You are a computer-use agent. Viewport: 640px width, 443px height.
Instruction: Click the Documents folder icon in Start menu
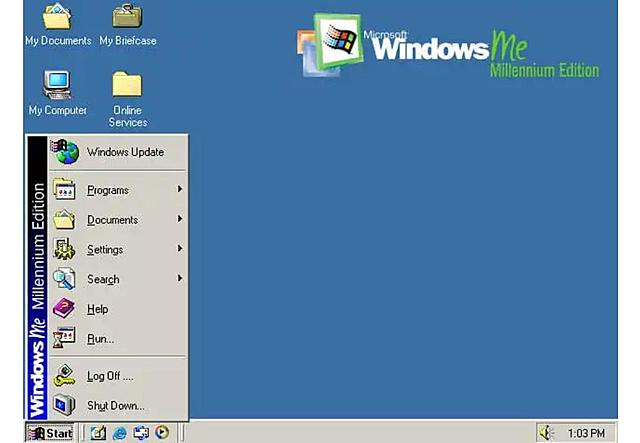(64, 220)
